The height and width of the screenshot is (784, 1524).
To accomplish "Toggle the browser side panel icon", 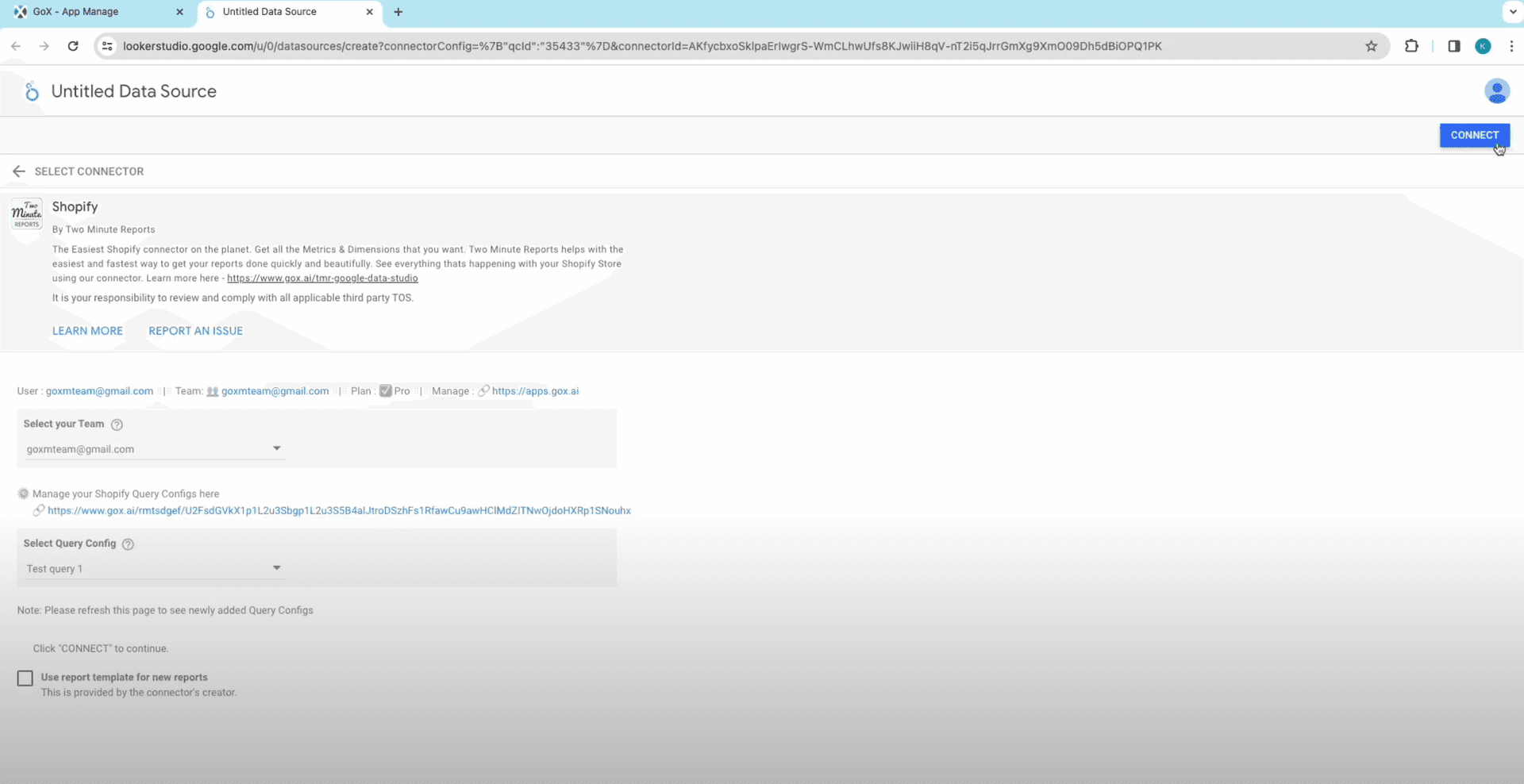I will pyautogui.click(x=1453, y=46).
